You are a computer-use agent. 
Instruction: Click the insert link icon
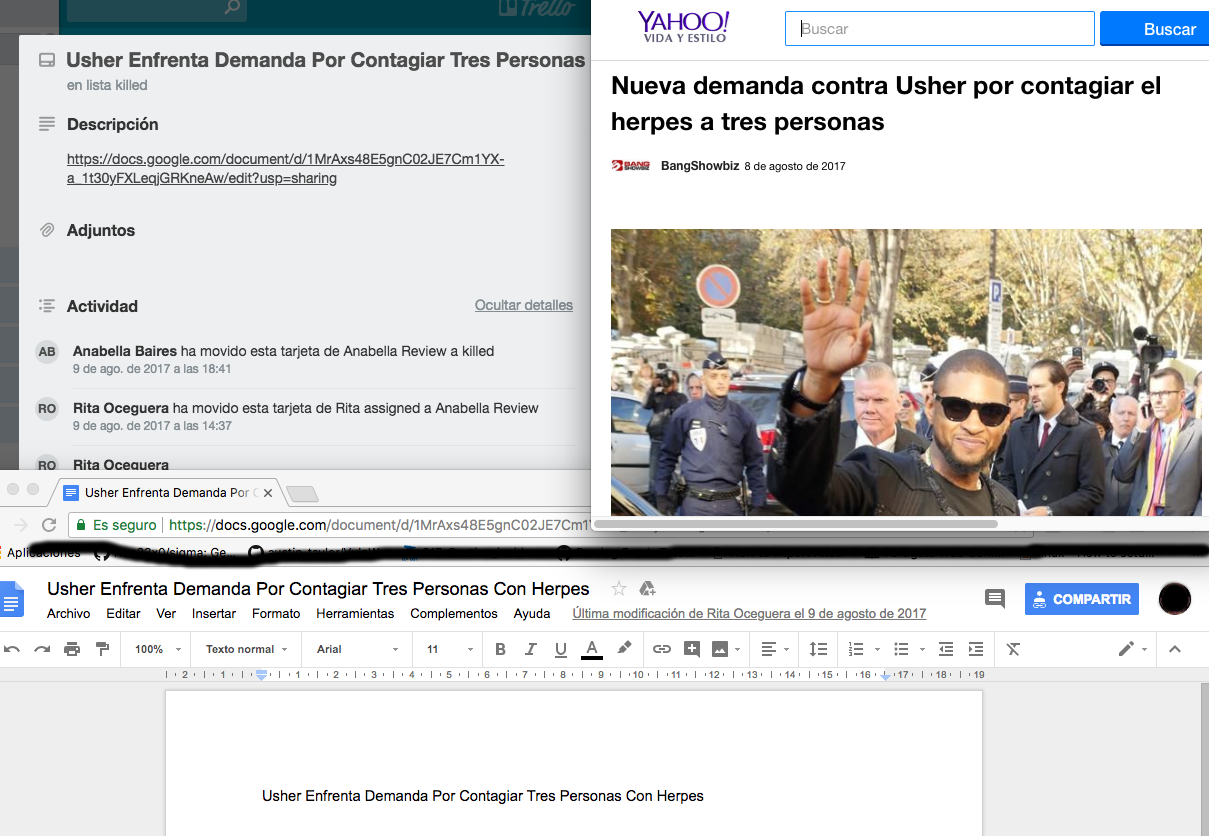[x=661, y=649]
